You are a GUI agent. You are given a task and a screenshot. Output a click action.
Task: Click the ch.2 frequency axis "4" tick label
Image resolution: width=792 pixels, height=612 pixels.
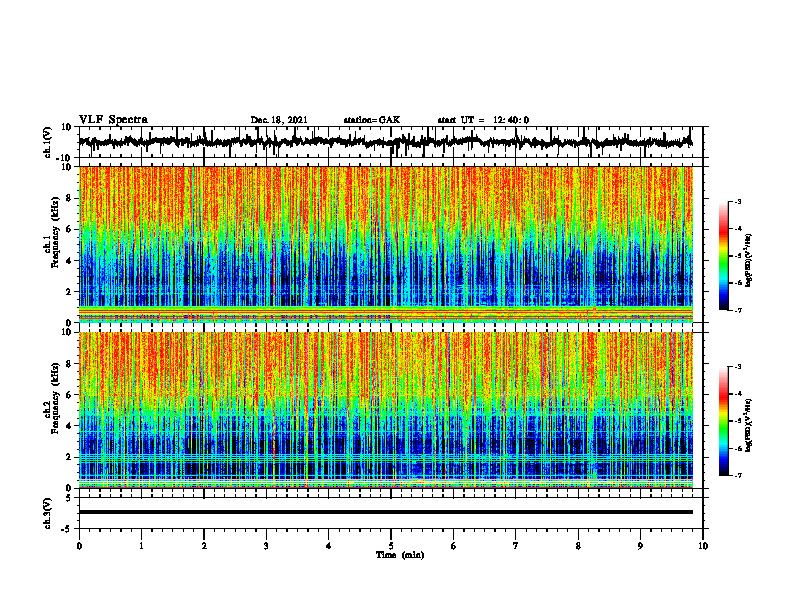pos(69,426)
